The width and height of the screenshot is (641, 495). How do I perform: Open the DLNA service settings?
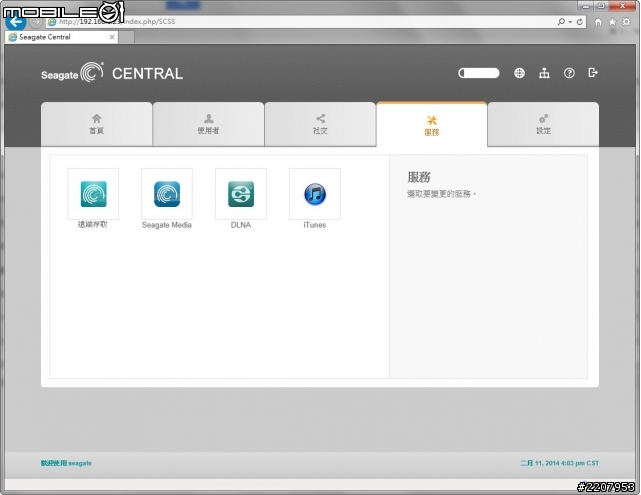(x=241, y=194)
